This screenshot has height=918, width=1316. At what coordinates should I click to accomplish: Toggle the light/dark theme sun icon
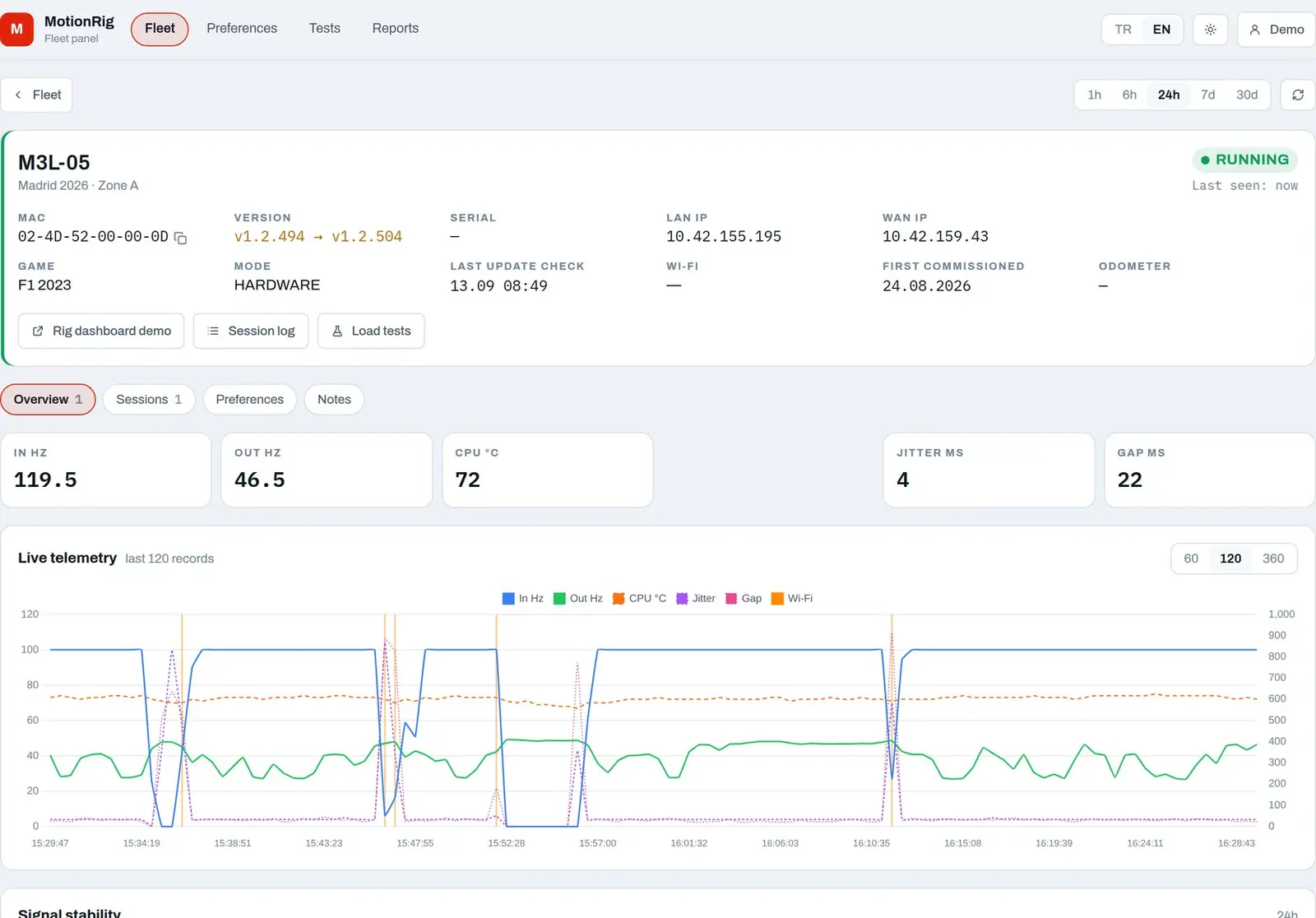point(1210,30)
